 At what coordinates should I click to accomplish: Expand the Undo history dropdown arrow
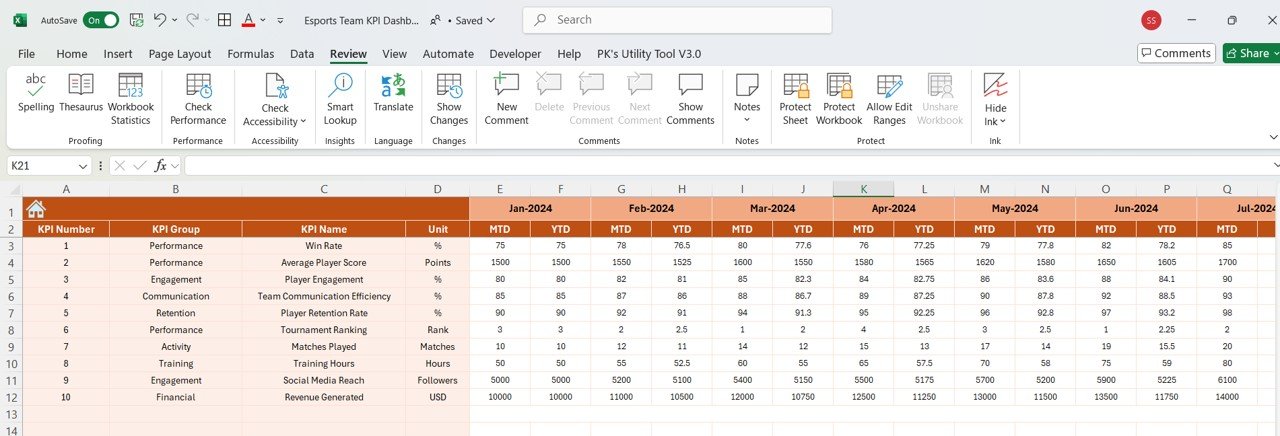pyautogui.click(x=175, y=20)
